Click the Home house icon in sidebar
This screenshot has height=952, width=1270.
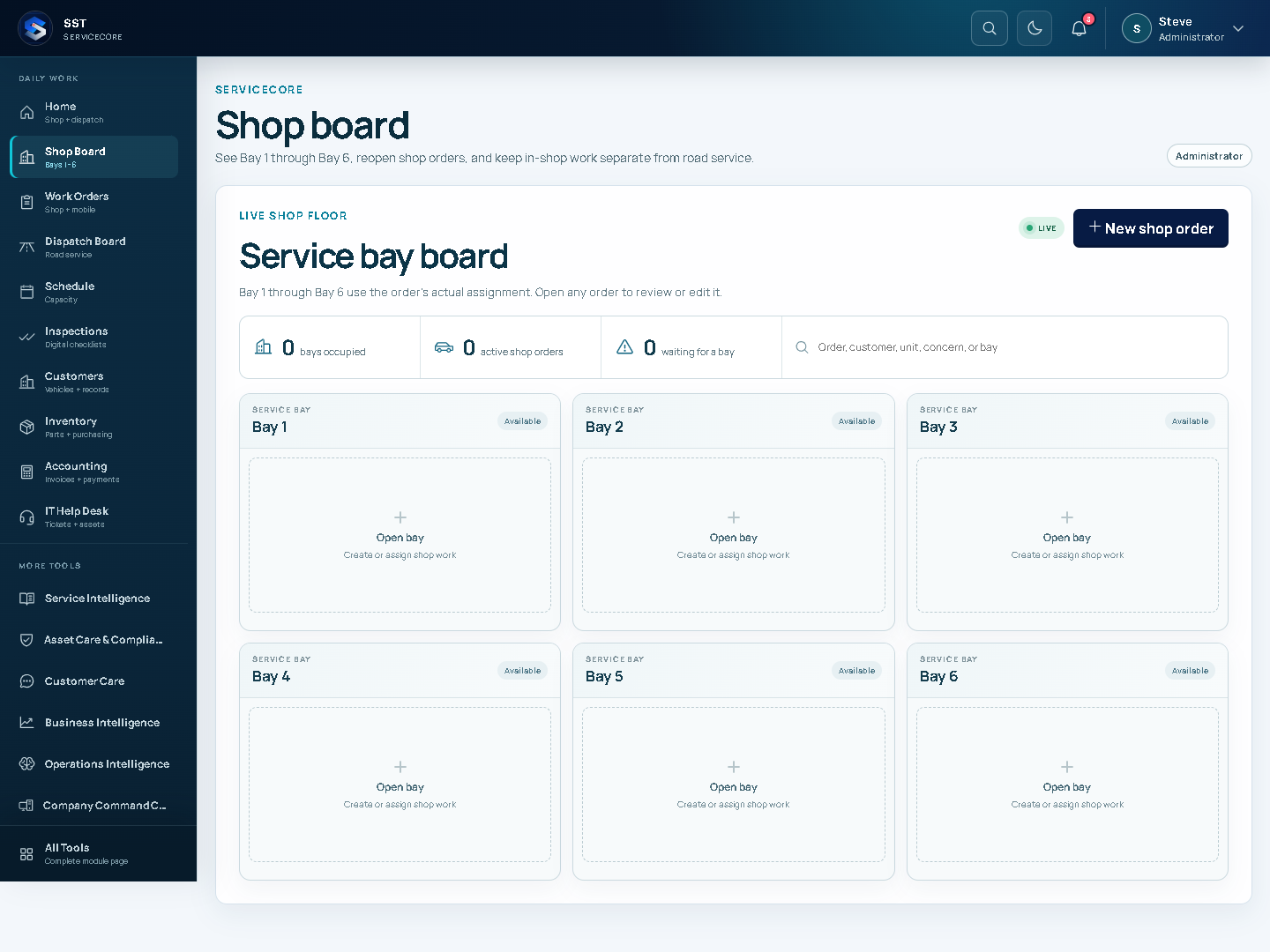tap(27, 112)
